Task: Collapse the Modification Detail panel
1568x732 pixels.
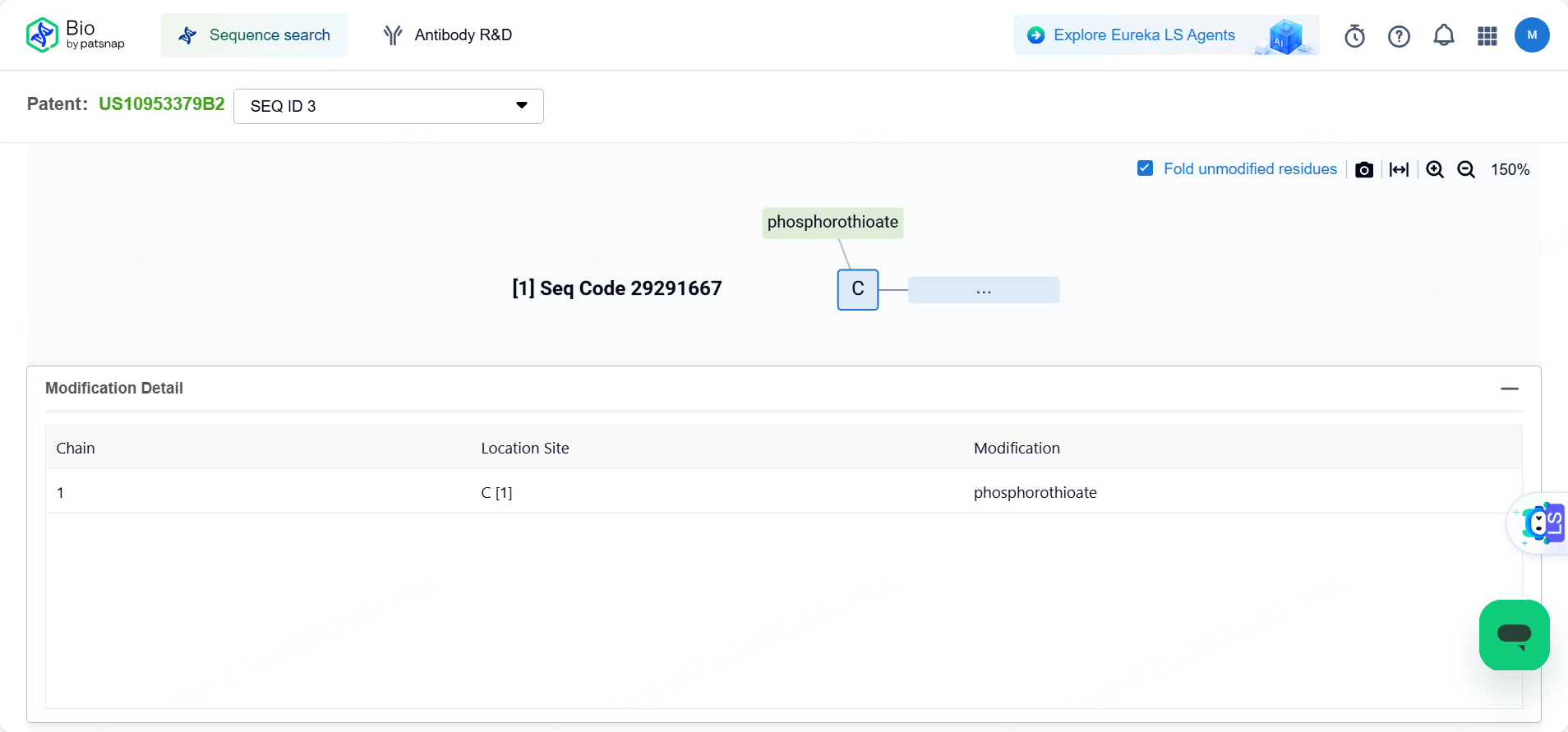Action: 1509,389
